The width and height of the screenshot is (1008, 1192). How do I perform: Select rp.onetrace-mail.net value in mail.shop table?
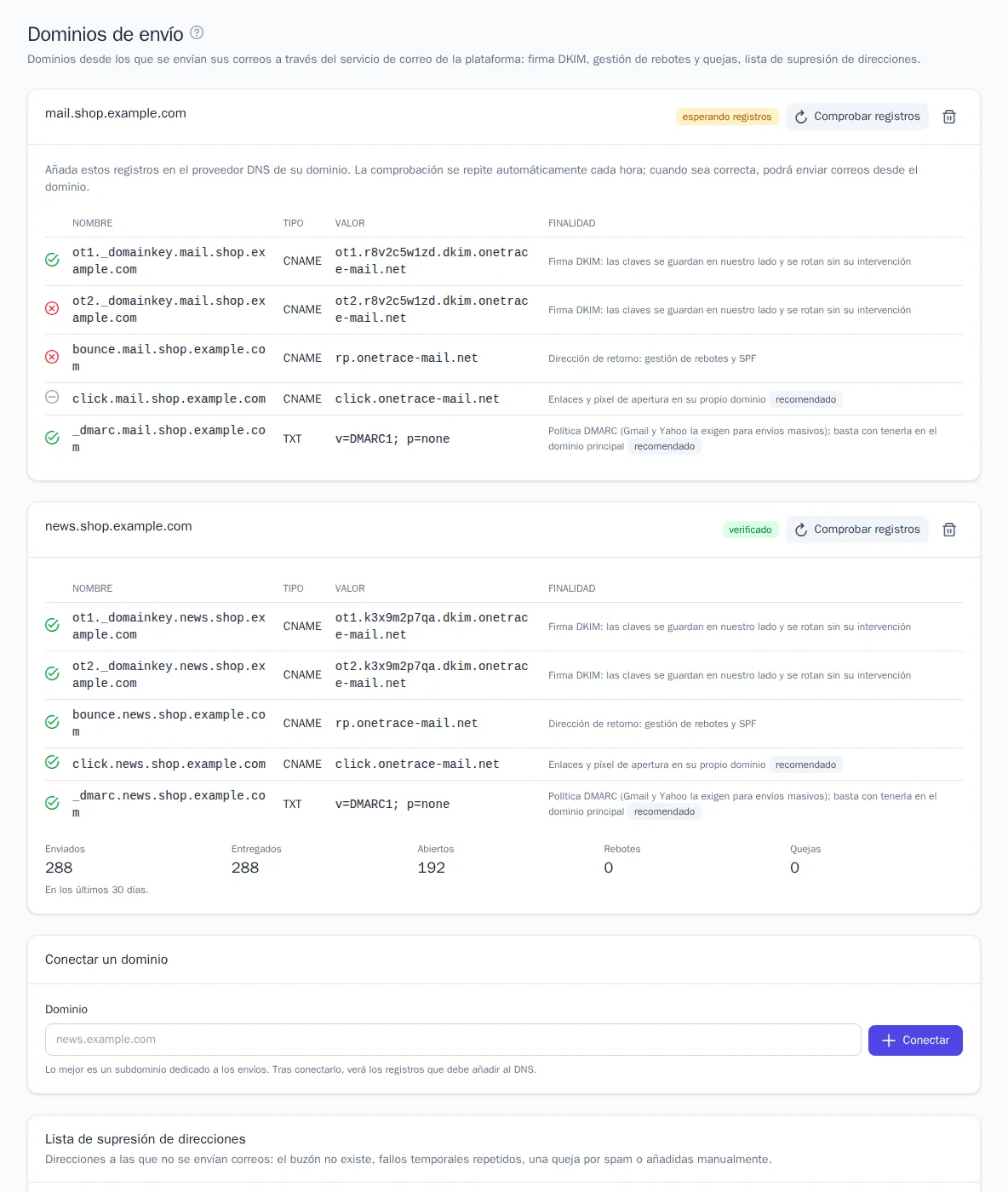[x=406, y=358]
